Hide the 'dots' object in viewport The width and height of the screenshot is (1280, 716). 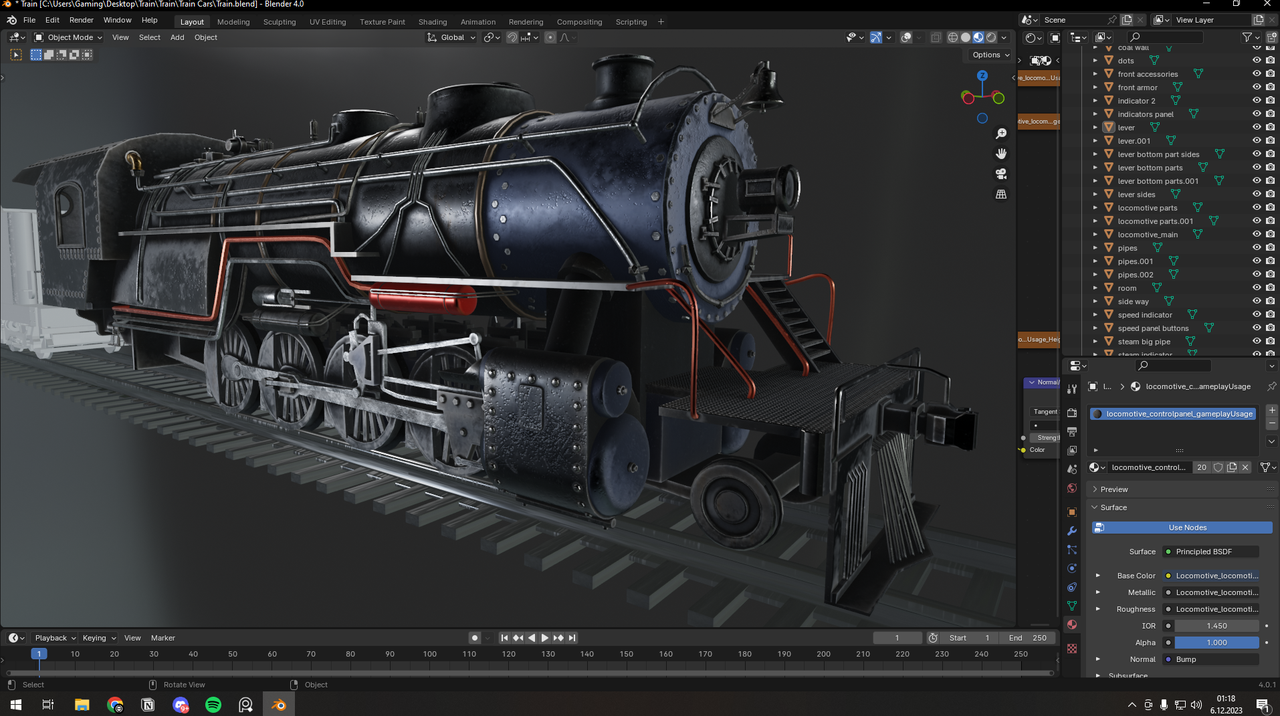pyautogui.click(x=1257, y=60)
